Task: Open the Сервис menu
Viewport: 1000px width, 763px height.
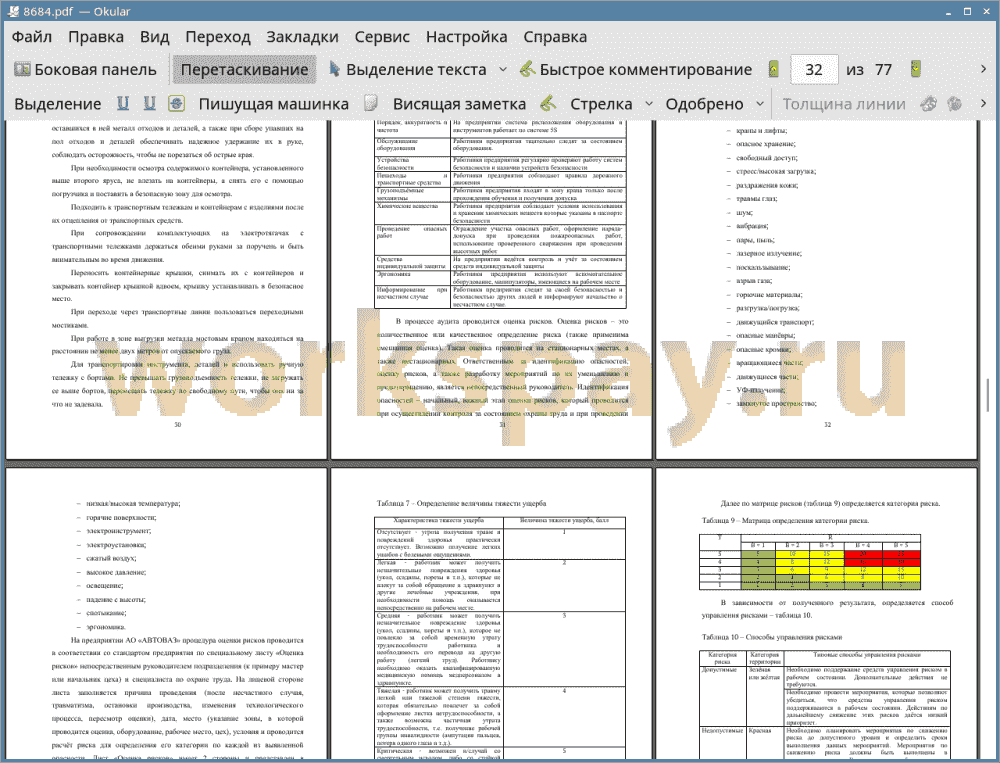Action: [x=382, y=37]
